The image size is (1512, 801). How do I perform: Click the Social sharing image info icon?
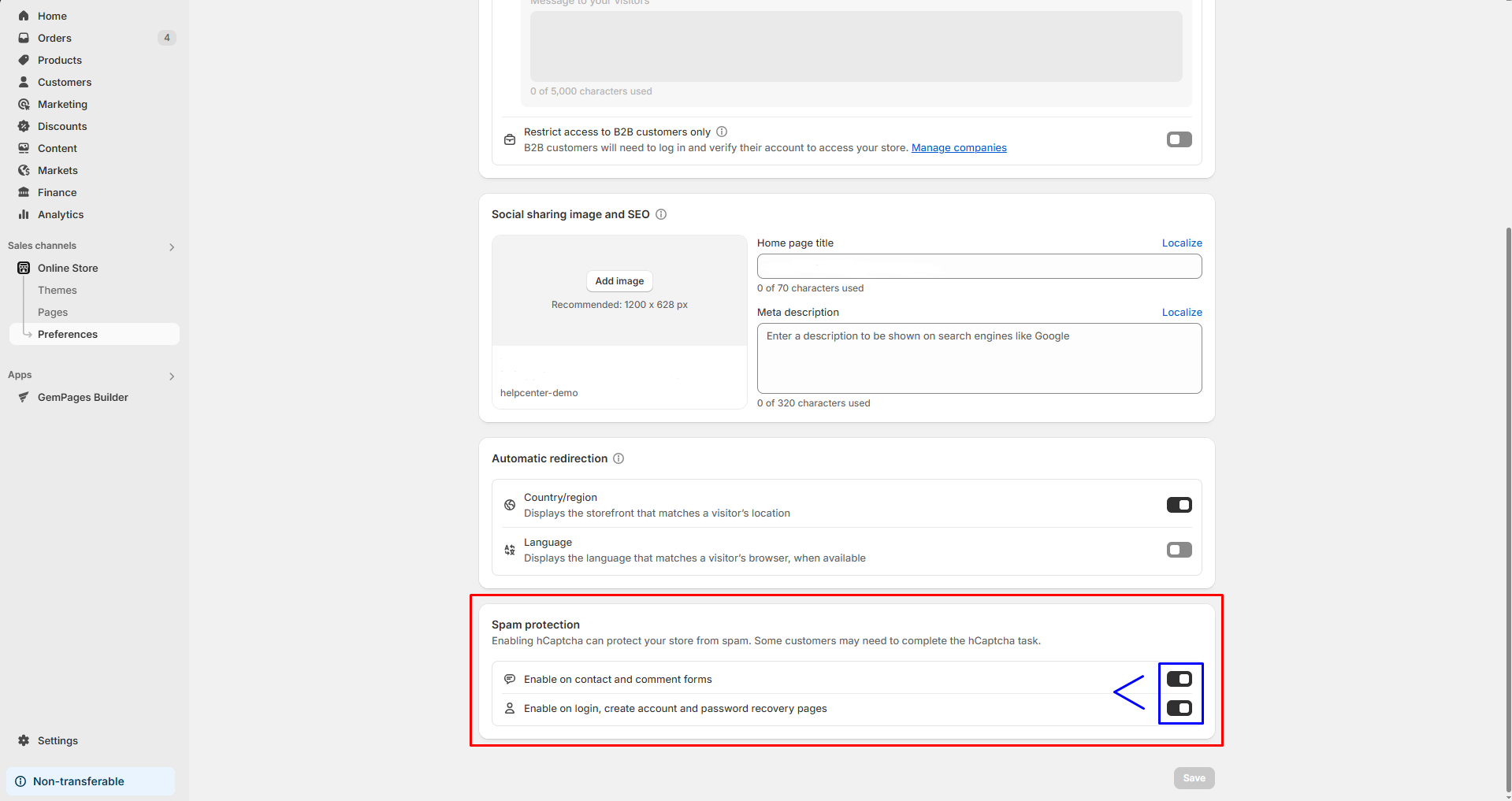[661, 214]
